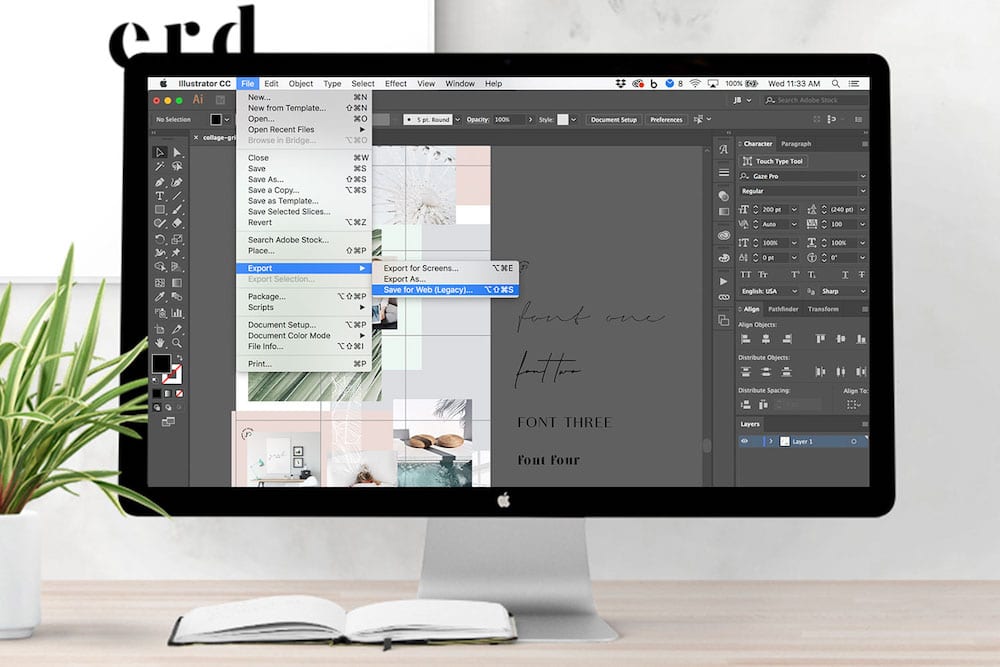Select the Direct Selection tool
Screen dimensions: 1000x667
coord(177,152)
